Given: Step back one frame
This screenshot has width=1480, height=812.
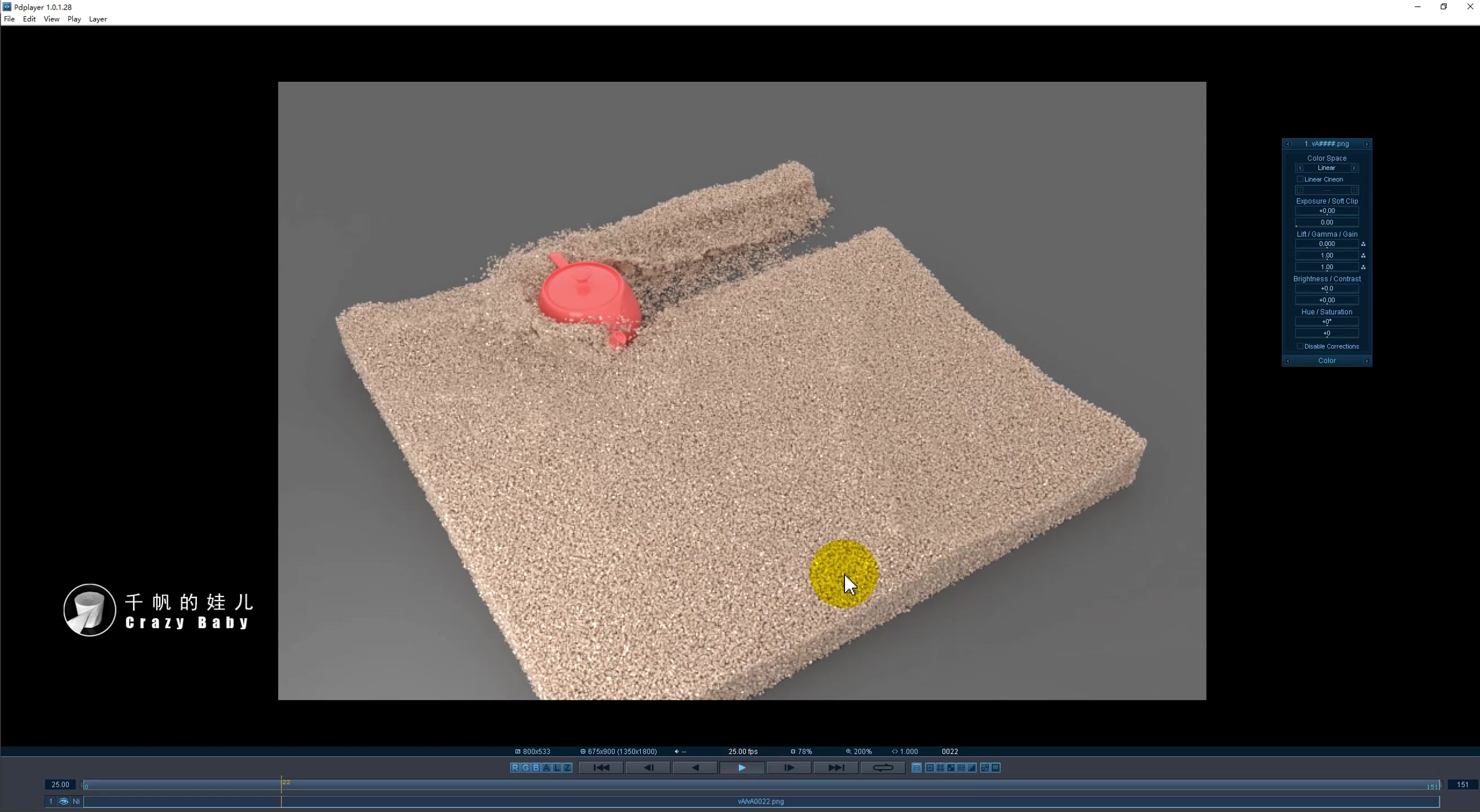Looking at the screenshot, I should click(648, 767).
